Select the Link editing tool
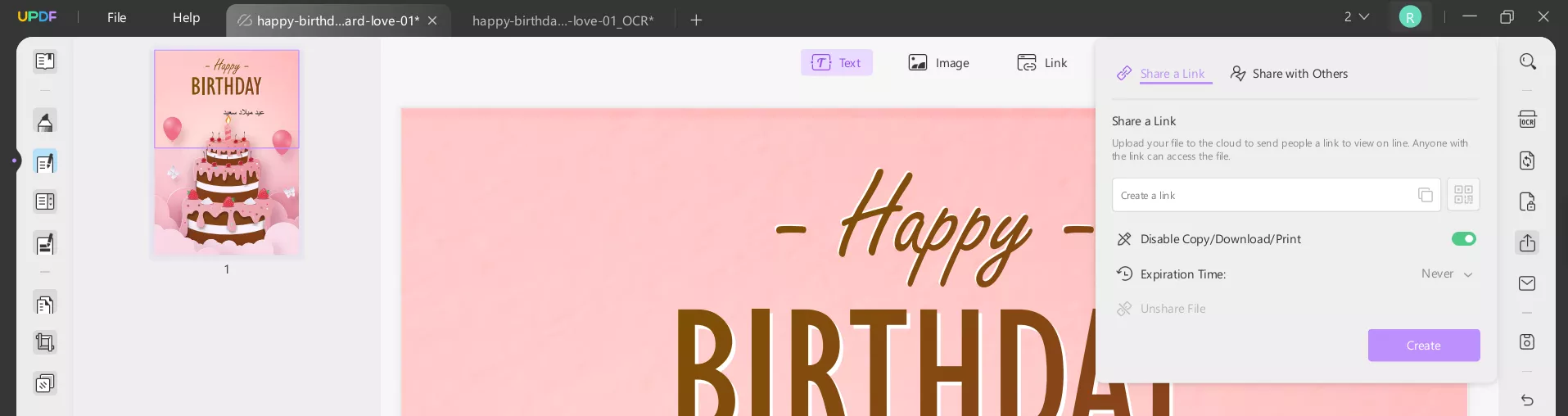 pyautogui.click(x=1042, y=62)
